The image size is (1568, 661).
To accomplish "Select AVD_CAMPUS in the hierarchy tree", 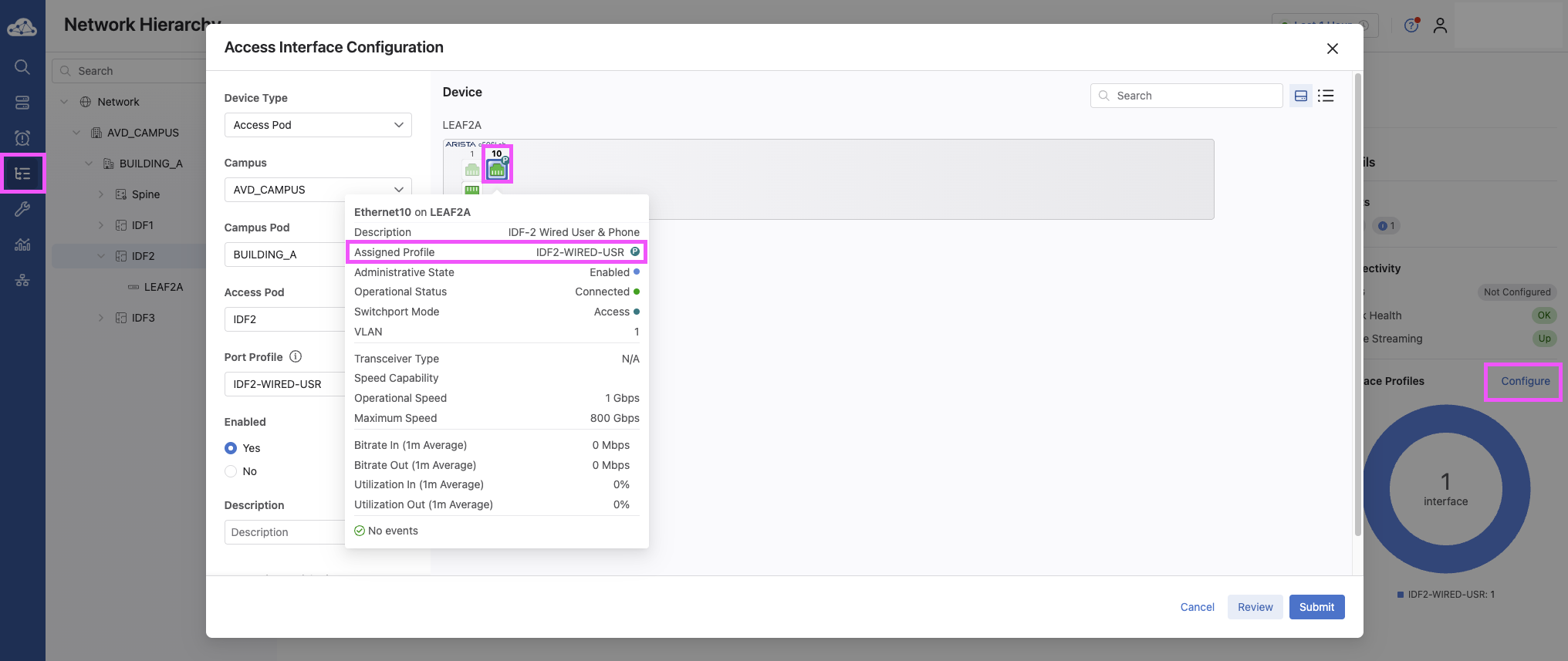I will [x=143, y=133].
